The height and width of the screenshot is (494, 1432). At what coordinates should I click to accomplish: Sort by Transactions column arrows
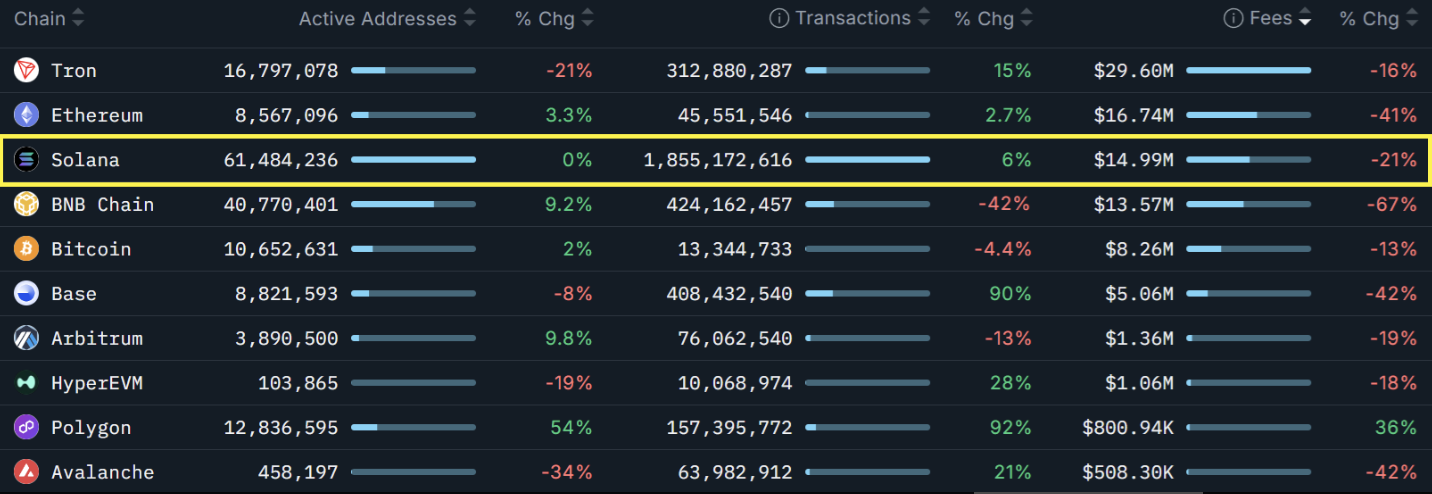(x=924, y=19)
